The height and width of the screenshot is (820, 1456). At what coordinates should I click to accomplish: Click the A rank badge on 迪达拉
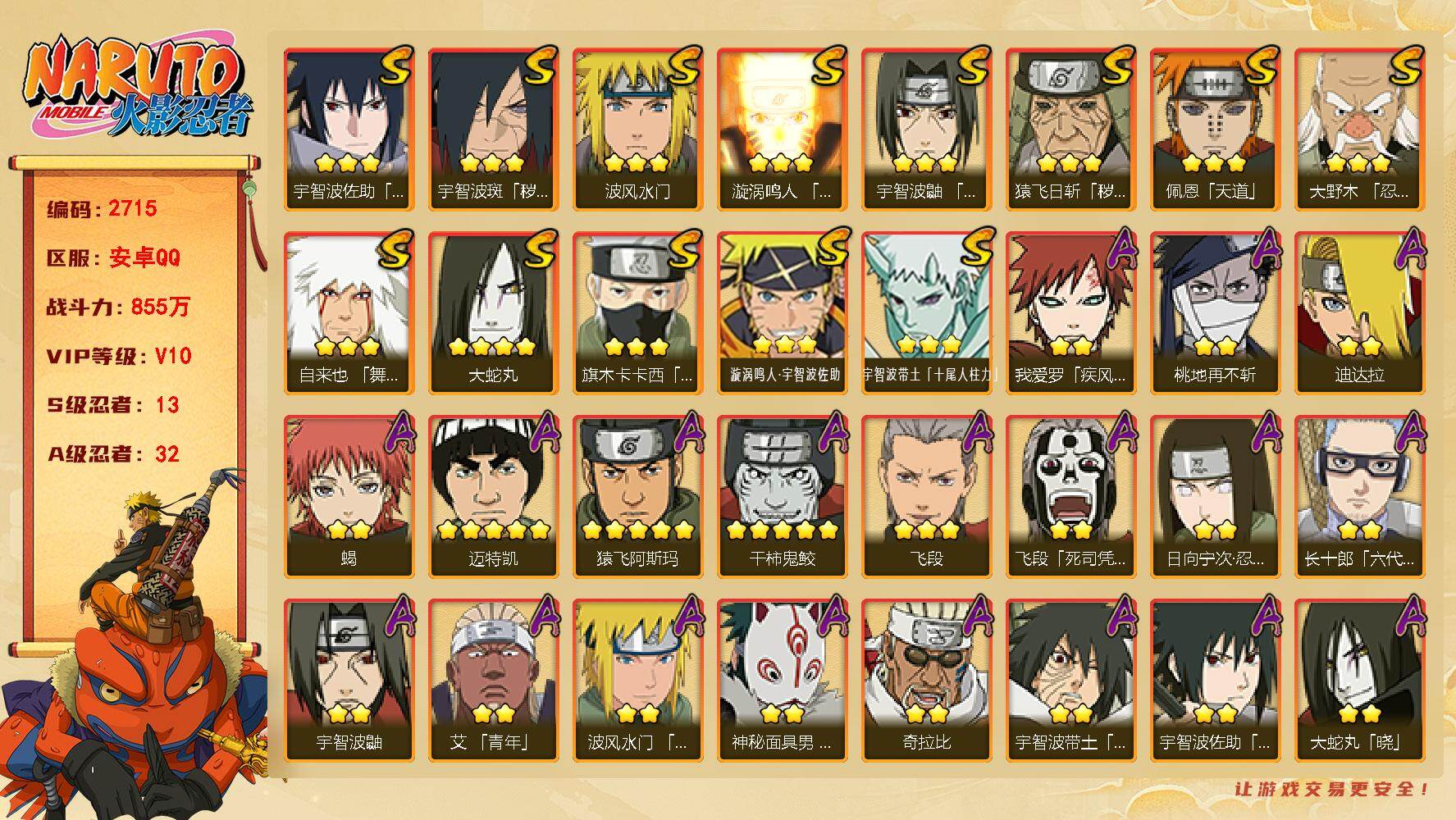(1408, 248)
